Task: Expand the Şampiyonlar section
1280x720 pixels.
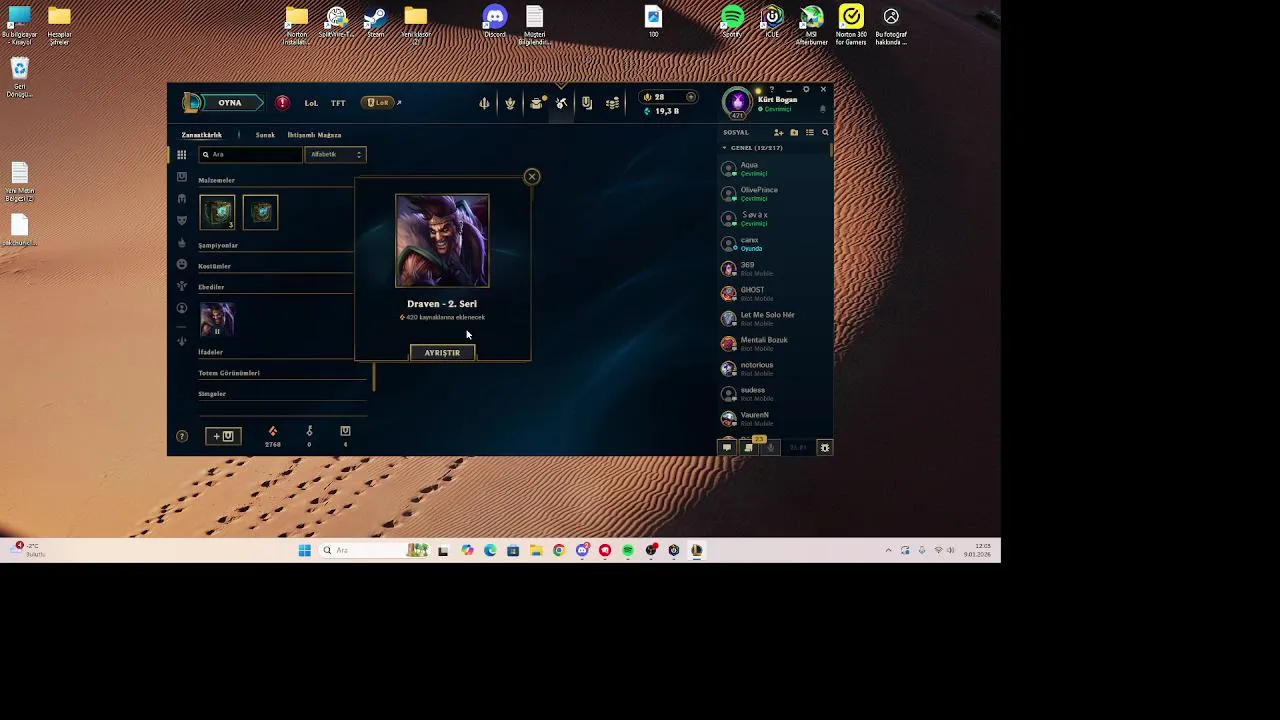Action: click(x=218, y=246)
